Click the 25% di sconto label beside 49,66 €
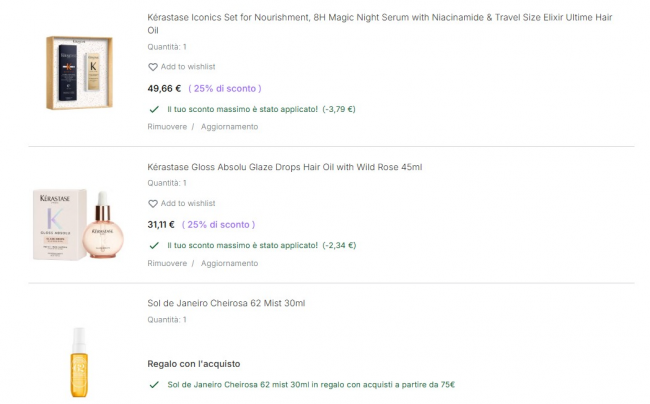This screenshot has width=650, height=404. click(221, 88)
